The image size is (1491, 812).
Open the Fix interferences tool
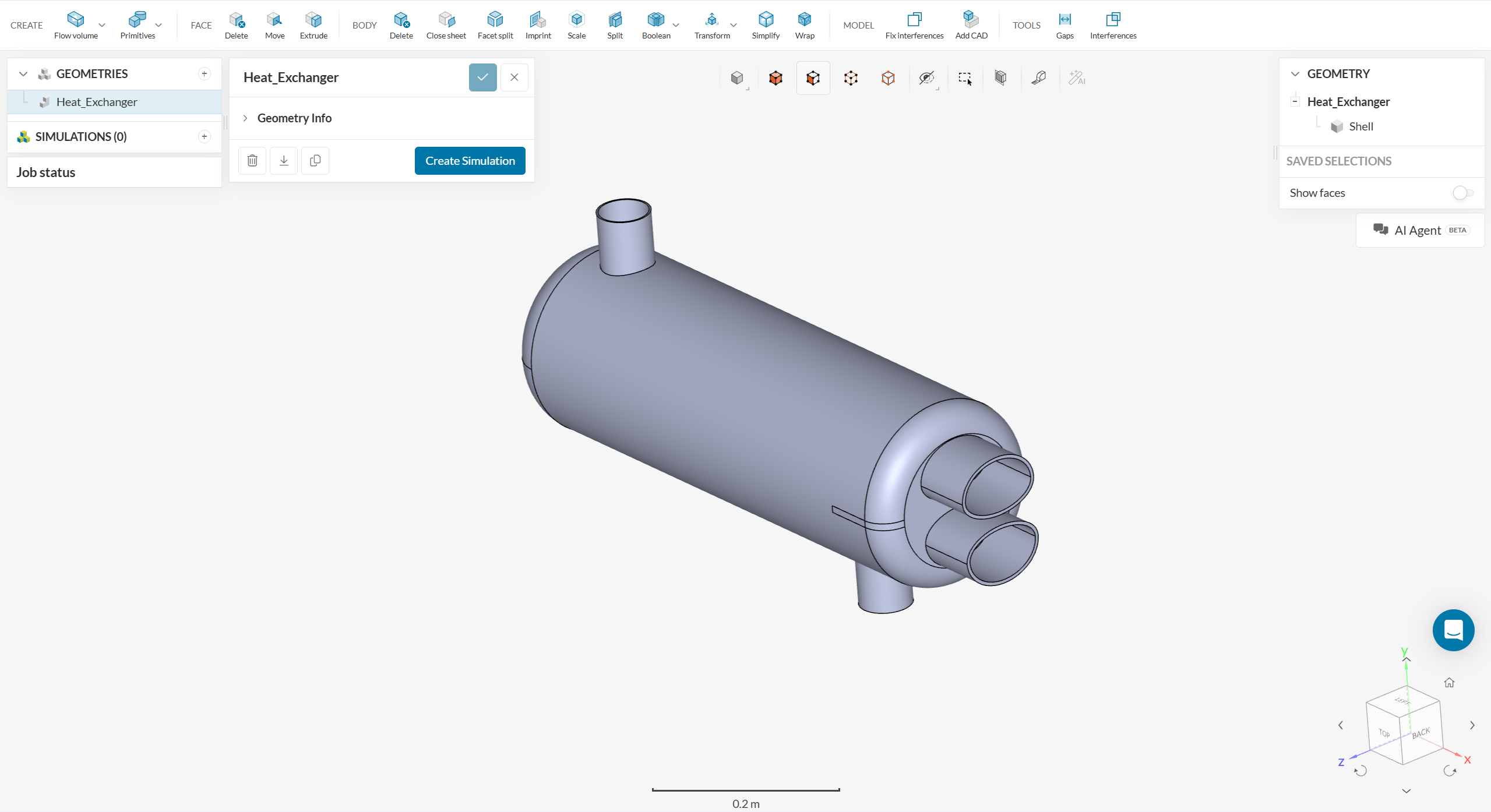pyautogui.click(x=914, y=20)
